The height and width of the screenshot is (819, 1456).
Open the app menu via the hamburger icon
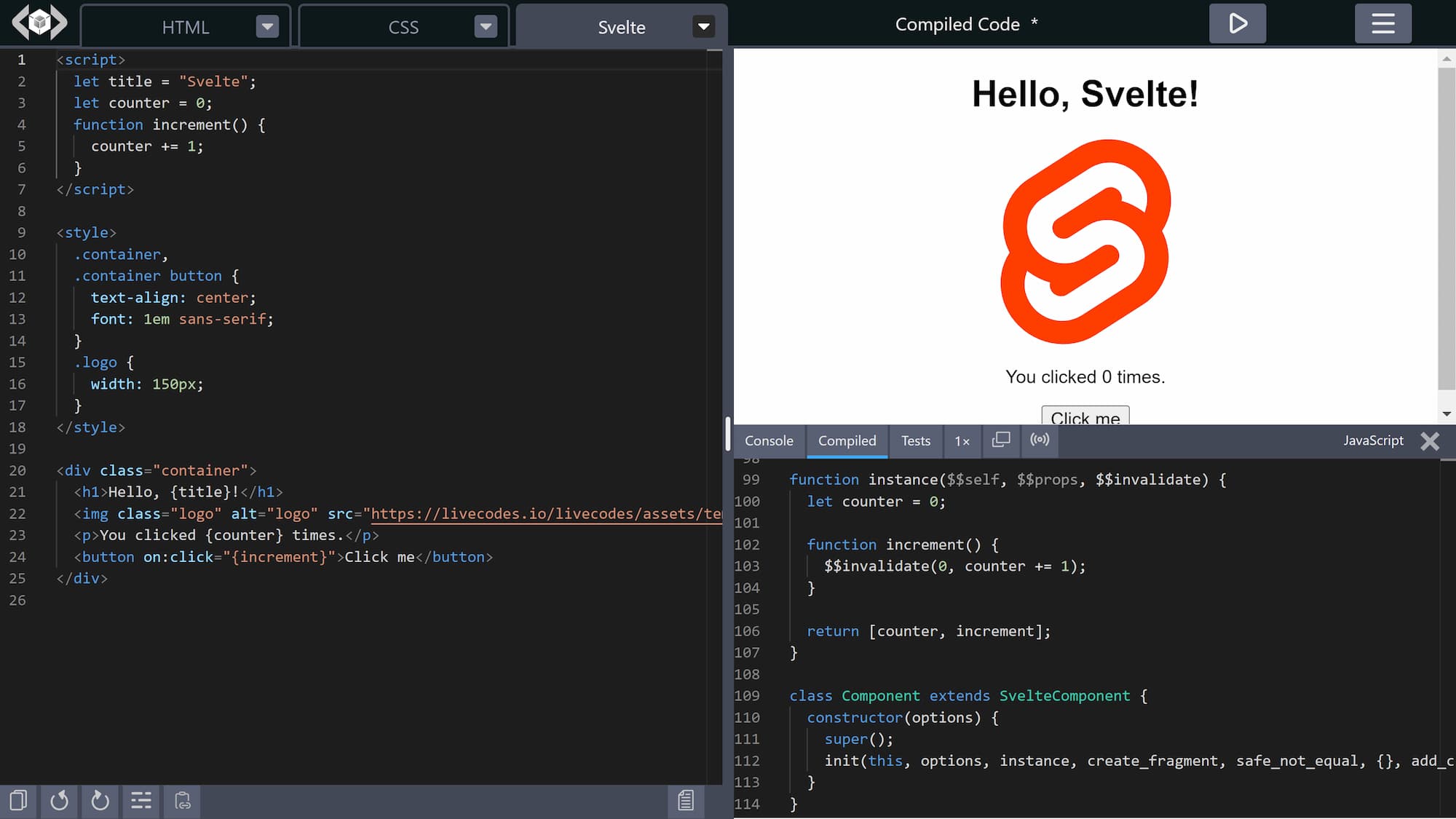1382,23
